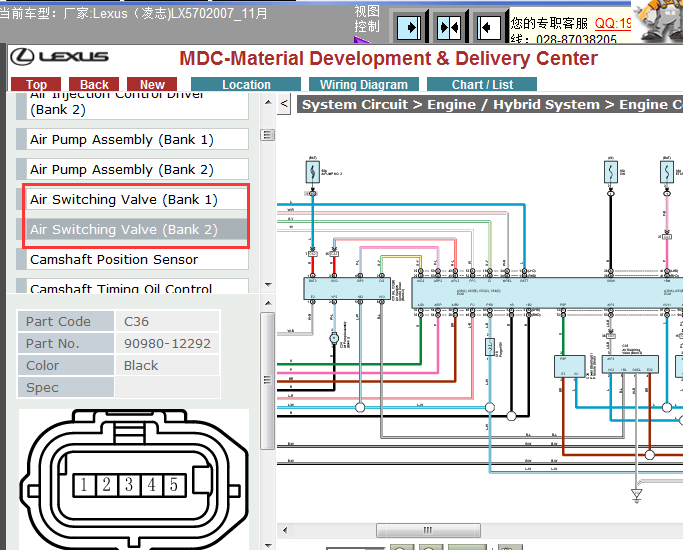Click the Part No. label cell
683x550 pixels.
[x=66, y=343]
